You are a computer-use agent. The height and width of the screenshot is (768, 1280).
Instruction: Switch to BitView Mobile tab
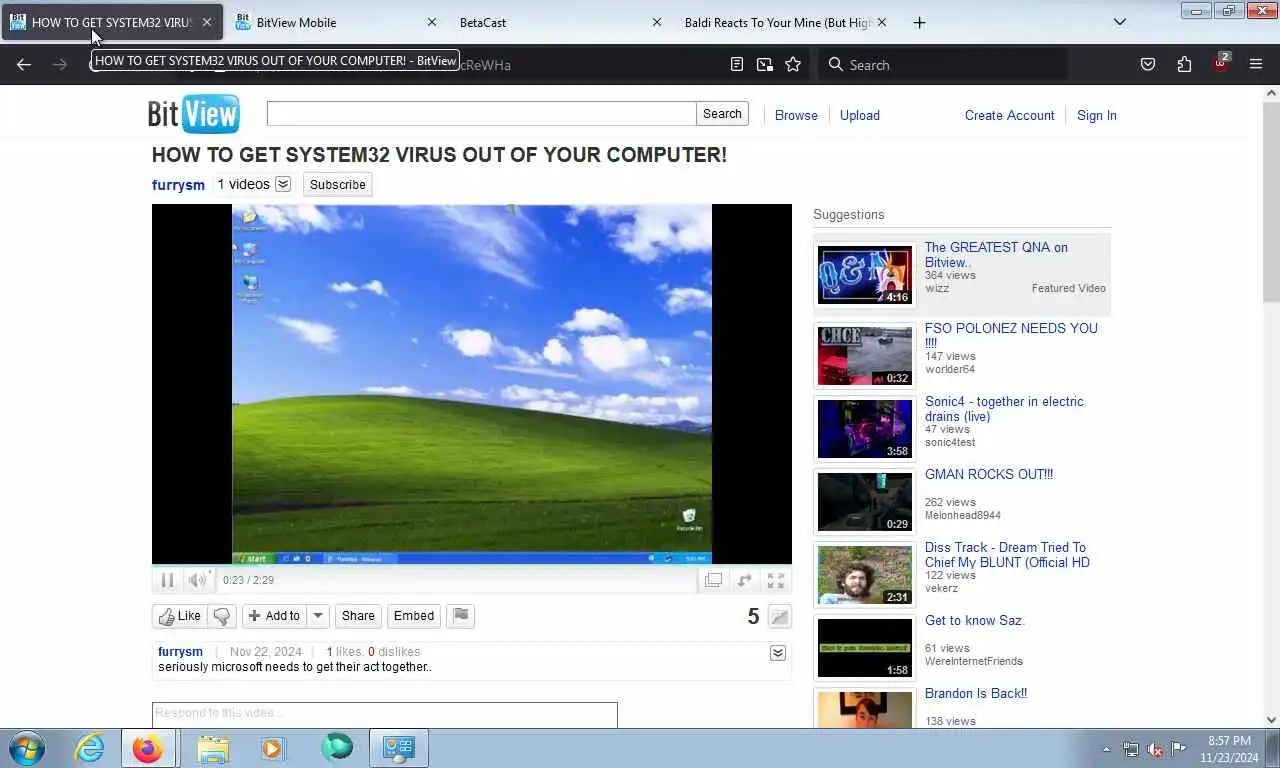click(335, 22)
